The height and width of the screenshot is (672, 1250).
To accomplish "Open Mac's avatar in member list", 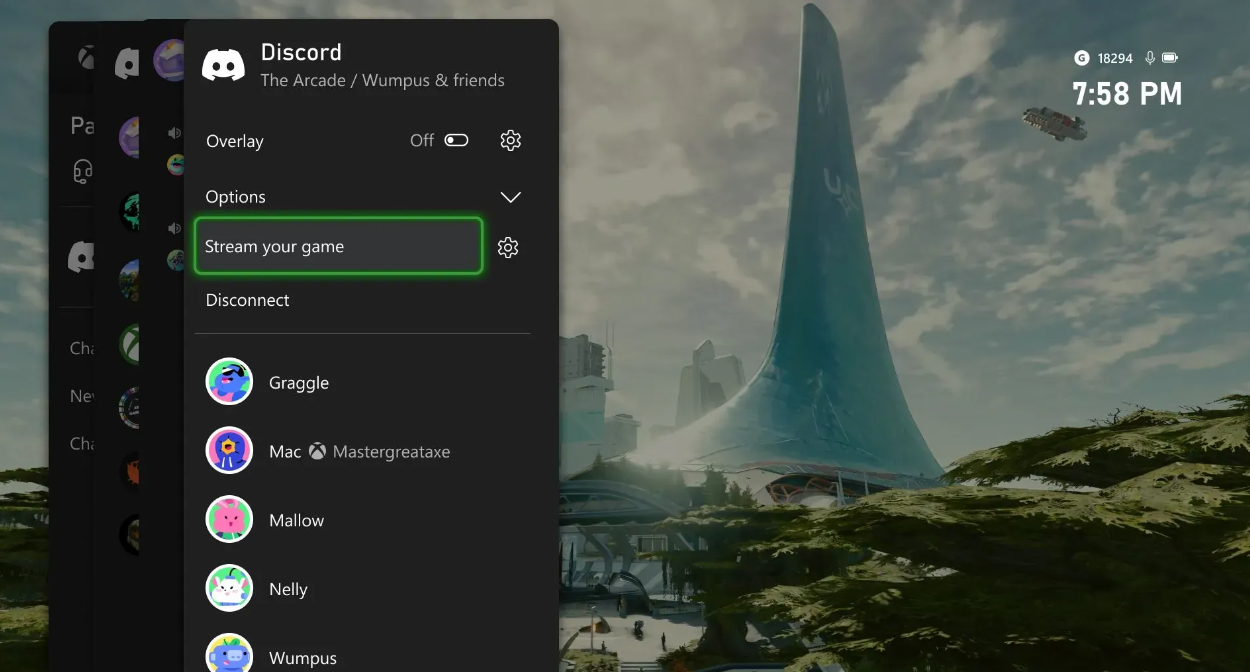I will click(229, 451).
